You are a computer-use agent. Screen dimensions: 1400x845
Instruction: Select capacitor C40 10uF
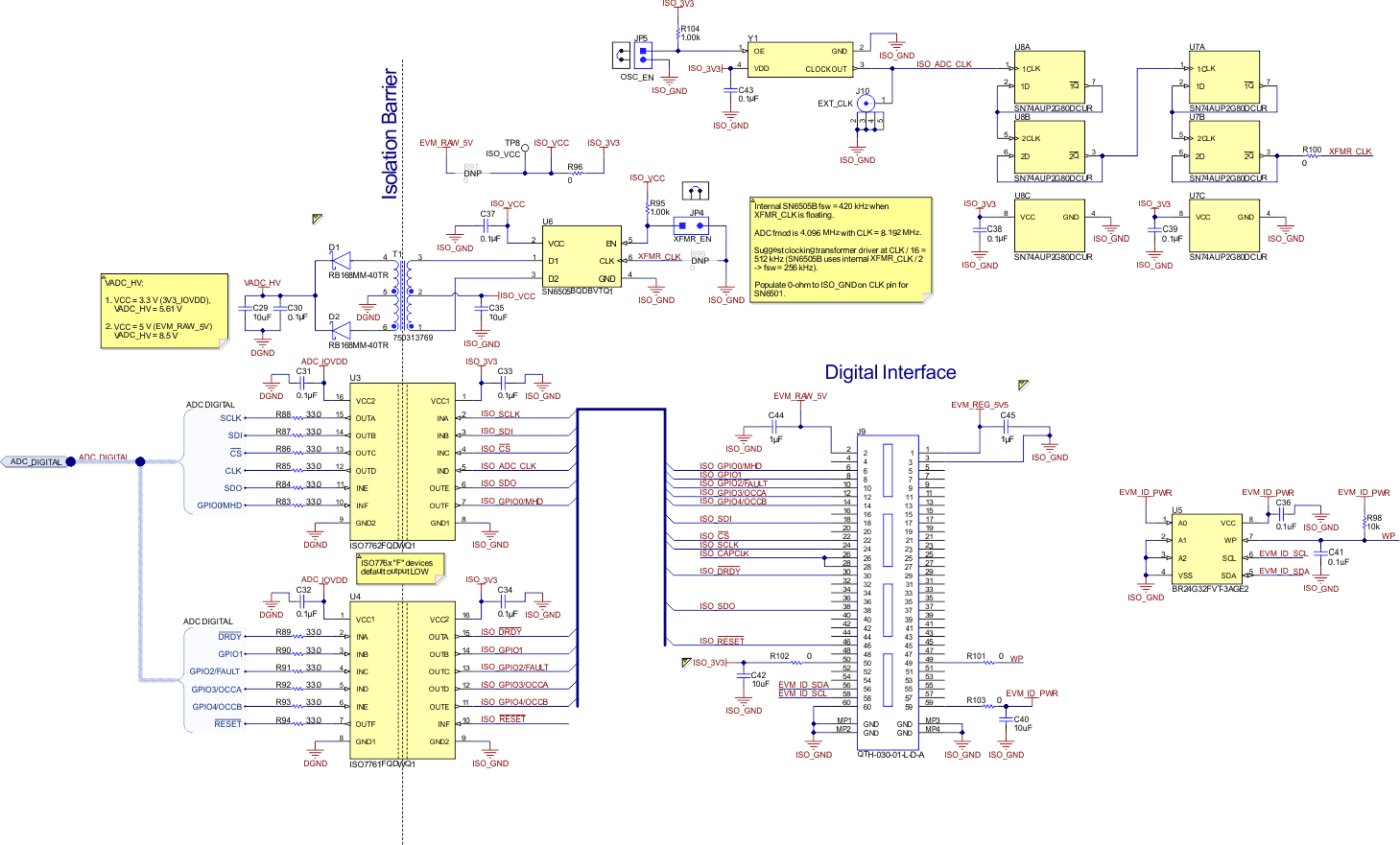point(1007,721)
